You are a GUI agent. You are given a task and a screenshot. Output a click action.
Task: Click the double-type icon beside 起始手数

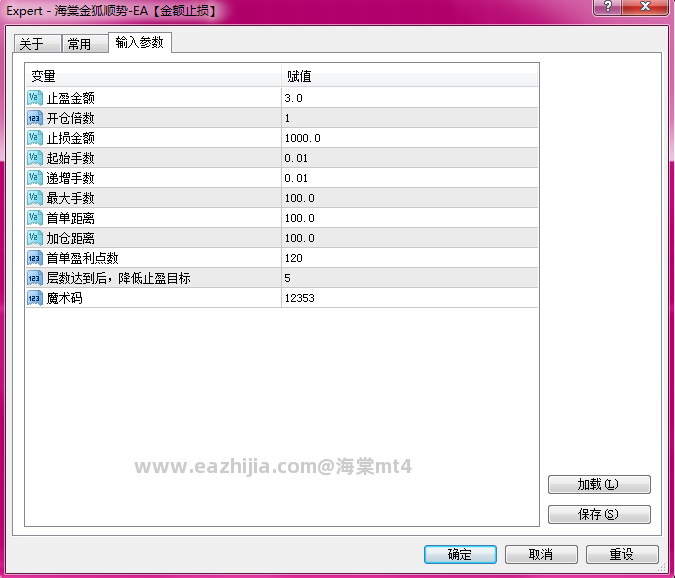click(x=34, y=158)
